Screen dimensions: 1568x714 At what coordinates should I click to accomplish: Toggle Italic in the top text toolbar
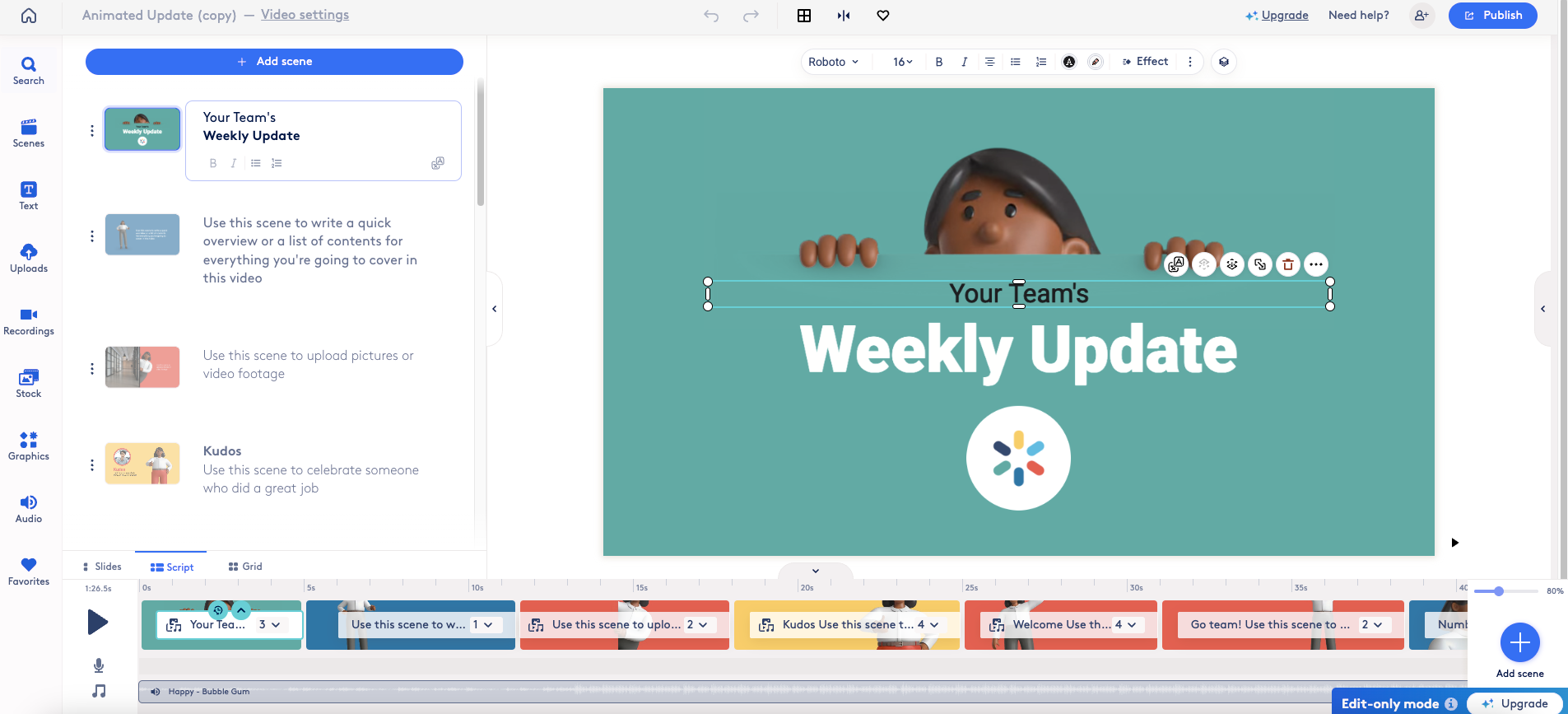964,62
